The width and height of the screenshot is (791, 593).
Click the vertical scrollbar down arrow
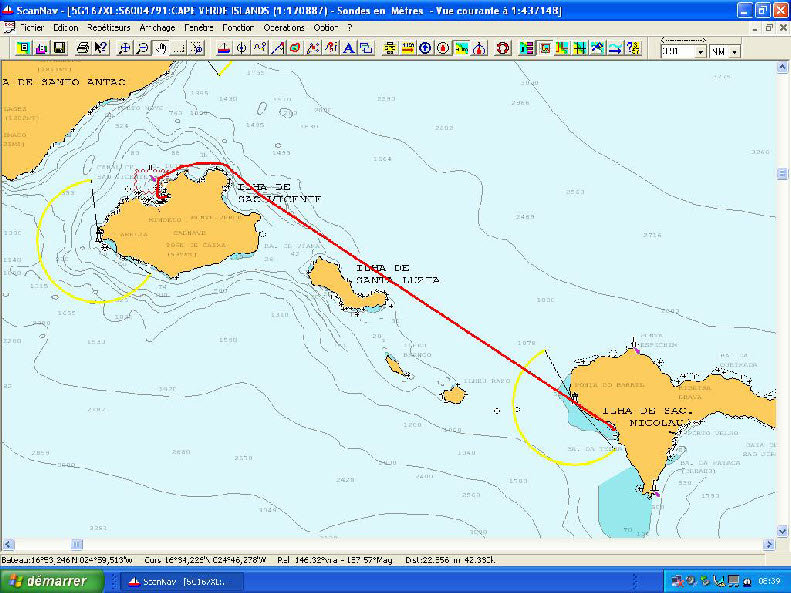pos(783,530)
